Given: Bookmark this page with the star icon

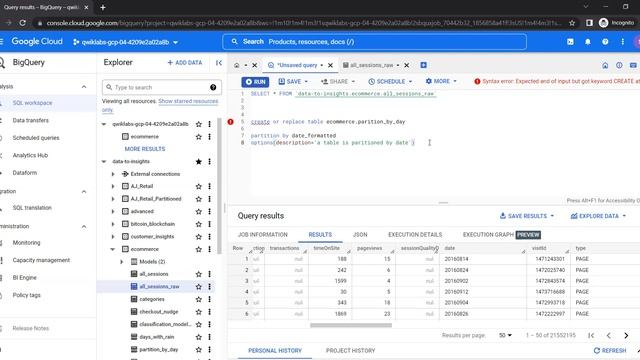Looking at the screenshot, I should (x=572, y=23).
